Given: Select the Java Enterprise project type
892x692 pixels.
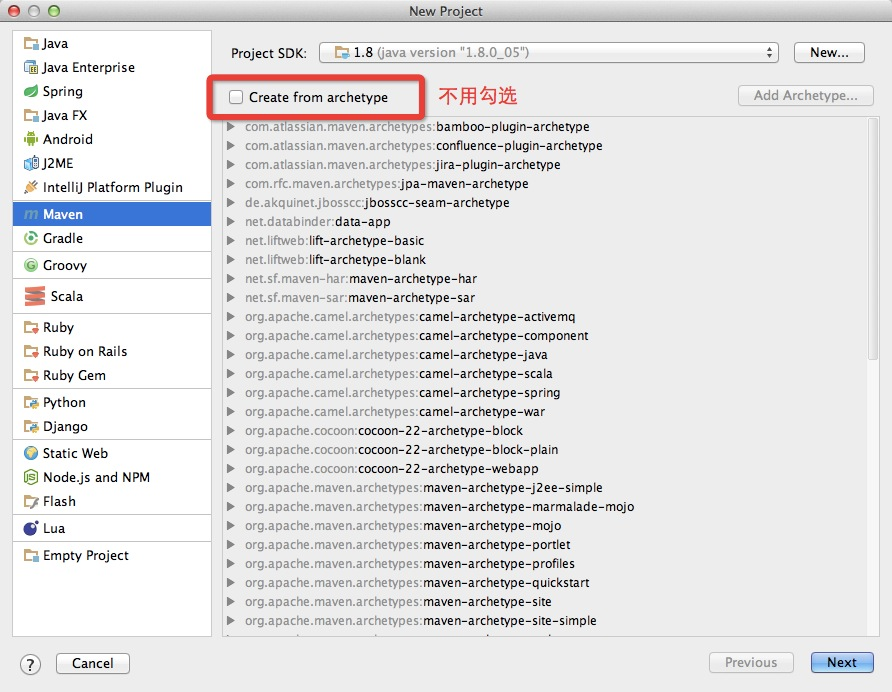Looking at the screenshot, I should (x=112, y=67).
